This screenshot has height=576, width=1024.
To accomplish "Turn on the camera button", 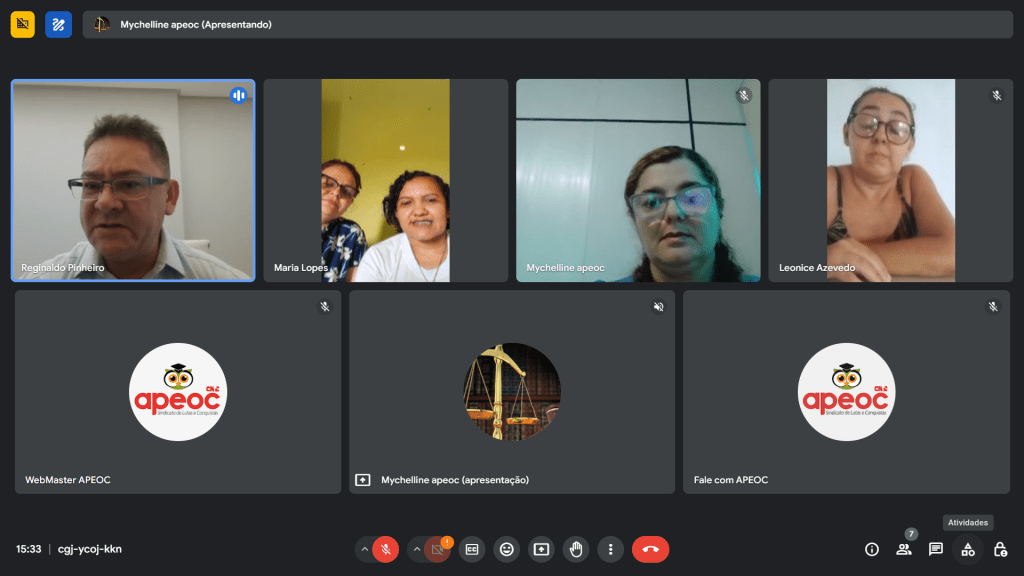I will click(x=438, y=549).
